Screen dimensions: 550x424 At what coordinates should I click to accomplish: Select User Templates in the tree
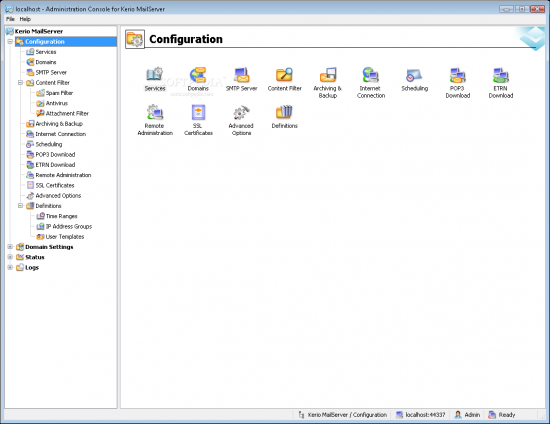click(65, 237)
